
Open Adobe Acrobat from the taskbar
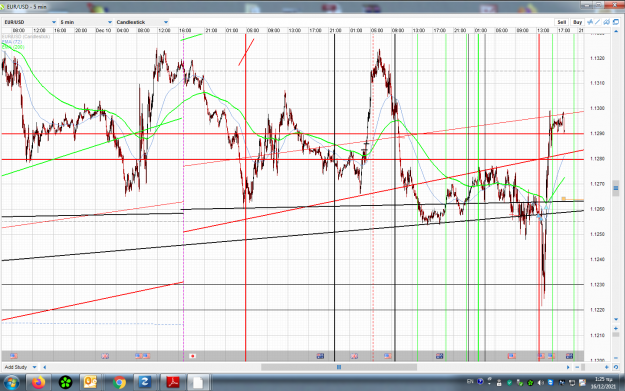(173, 383)
